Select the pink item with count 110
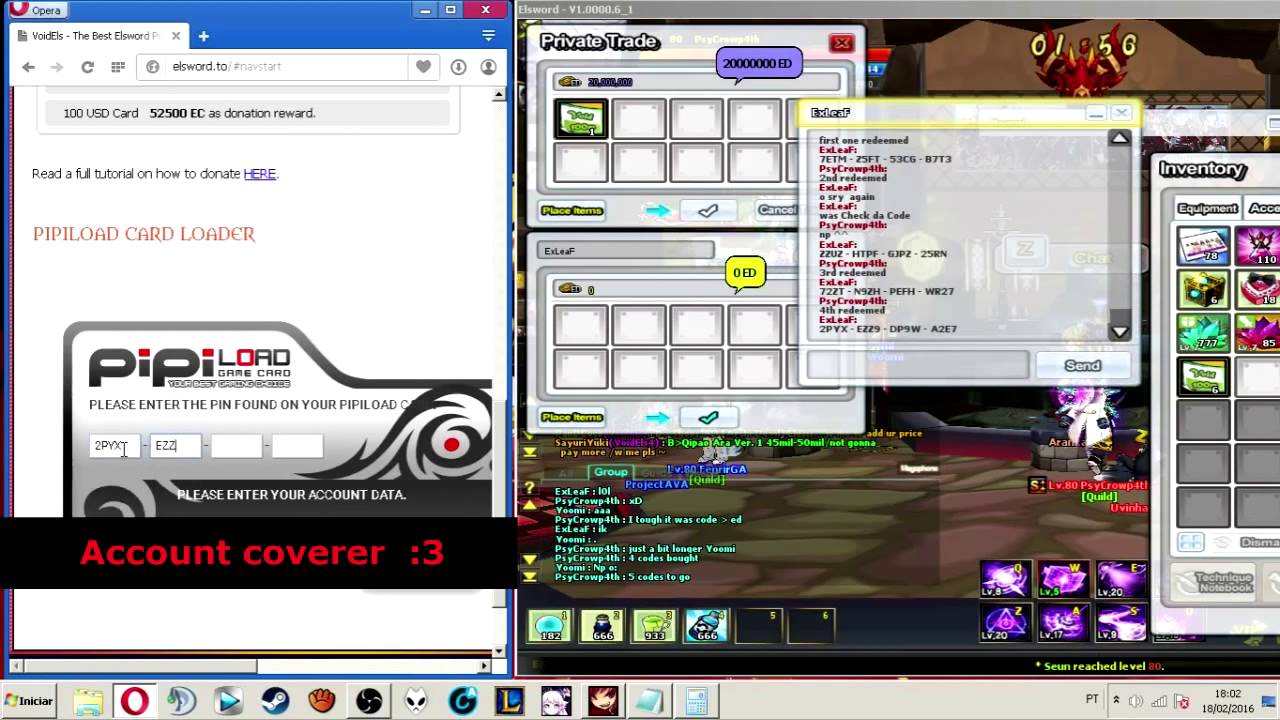The width and height of the screenshot is (1280, 720). [x=1259, y=245]
